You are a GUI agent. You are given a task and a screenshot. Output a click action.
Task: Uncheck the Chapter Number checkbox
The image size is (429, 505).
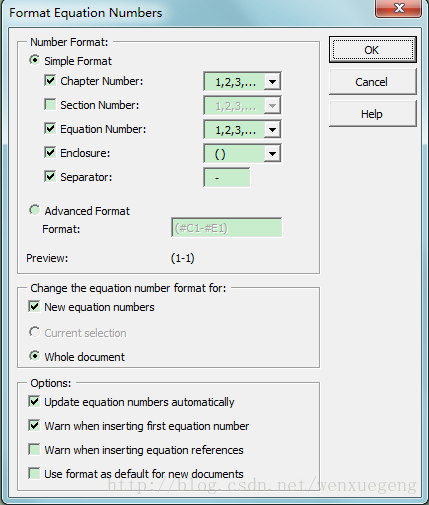coord(50,81)
